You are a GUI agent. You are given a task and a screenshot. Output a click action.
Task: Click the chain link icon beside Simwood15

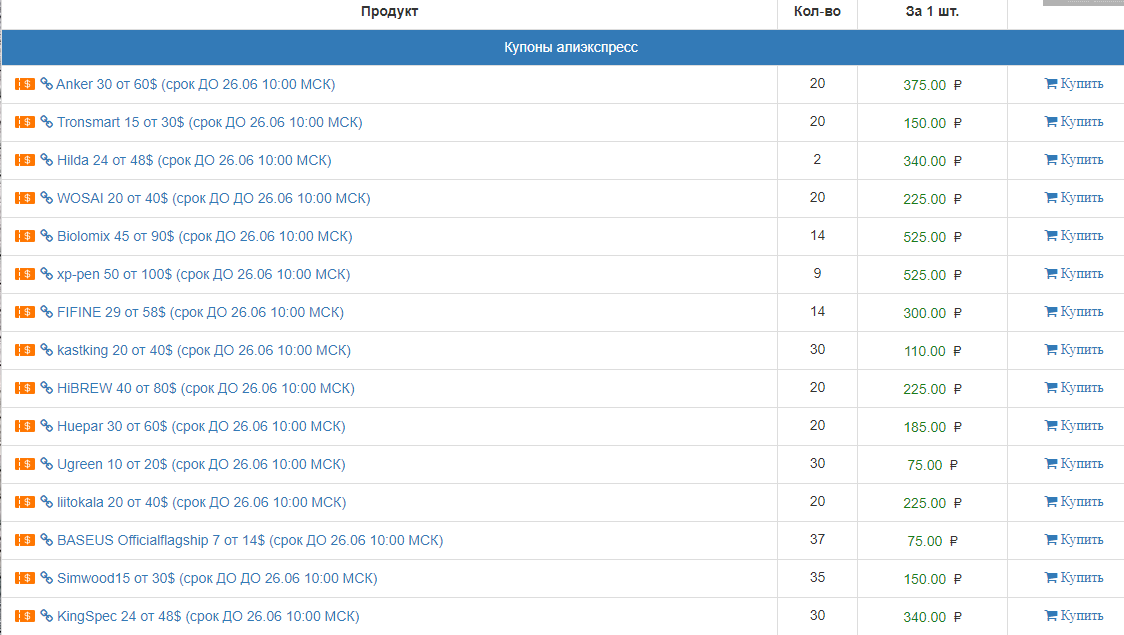(47, 578)
